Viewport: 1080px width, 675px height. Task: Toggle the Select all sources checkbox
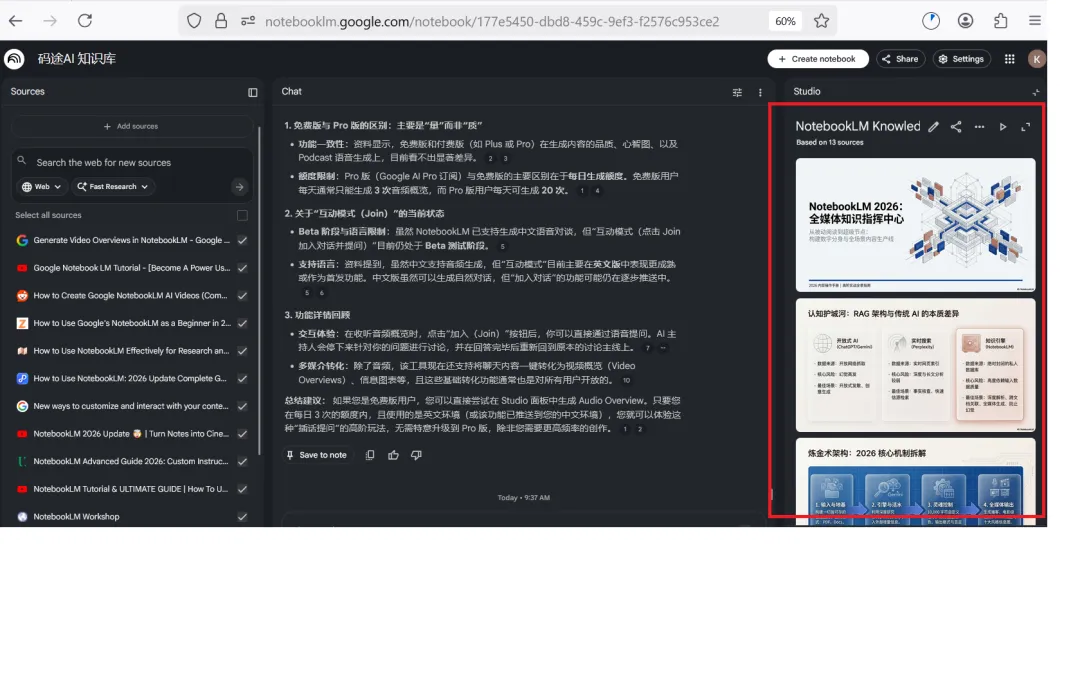242,216
